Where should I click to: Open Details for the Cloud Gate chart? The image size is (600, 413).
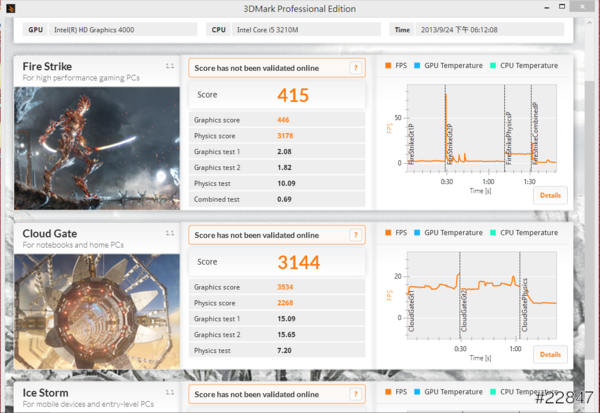(x=550, y=355)
